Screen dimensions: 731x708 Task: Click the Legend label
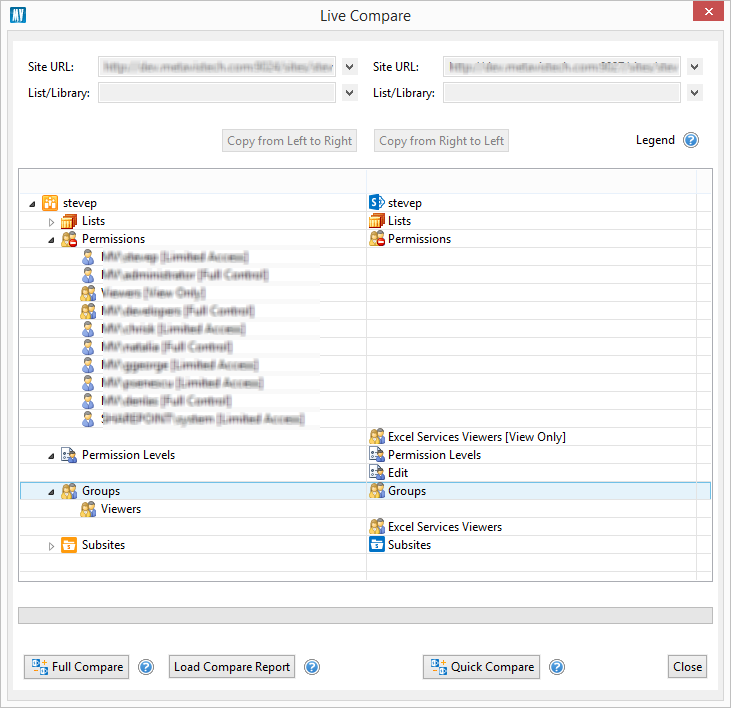coord(655,140)
